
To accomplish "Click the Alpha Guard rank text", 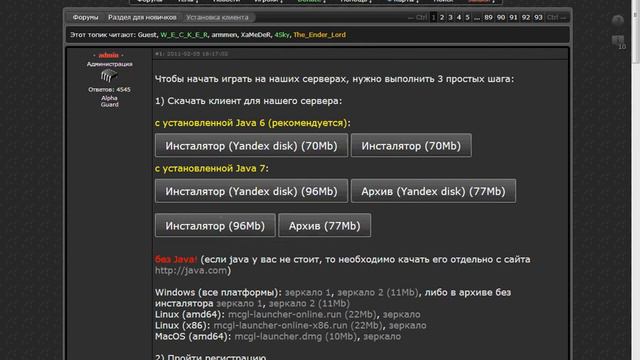I will (x=109, y=101).
